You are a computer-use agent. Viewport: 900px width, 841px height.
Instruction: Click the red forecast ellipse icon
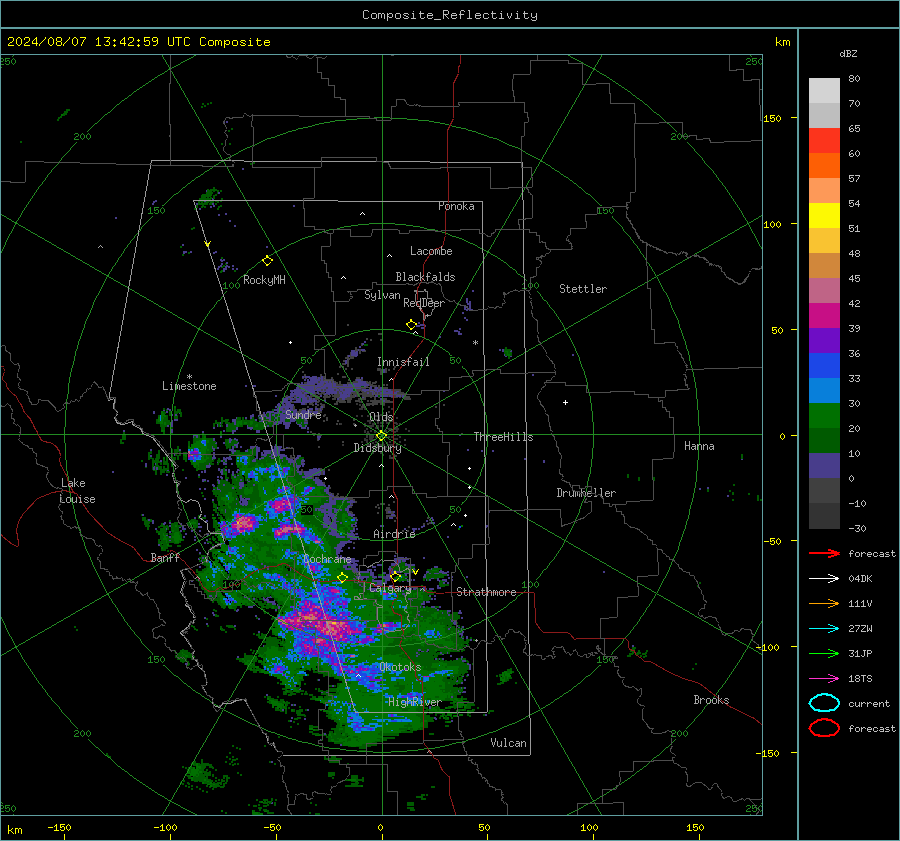824,728
